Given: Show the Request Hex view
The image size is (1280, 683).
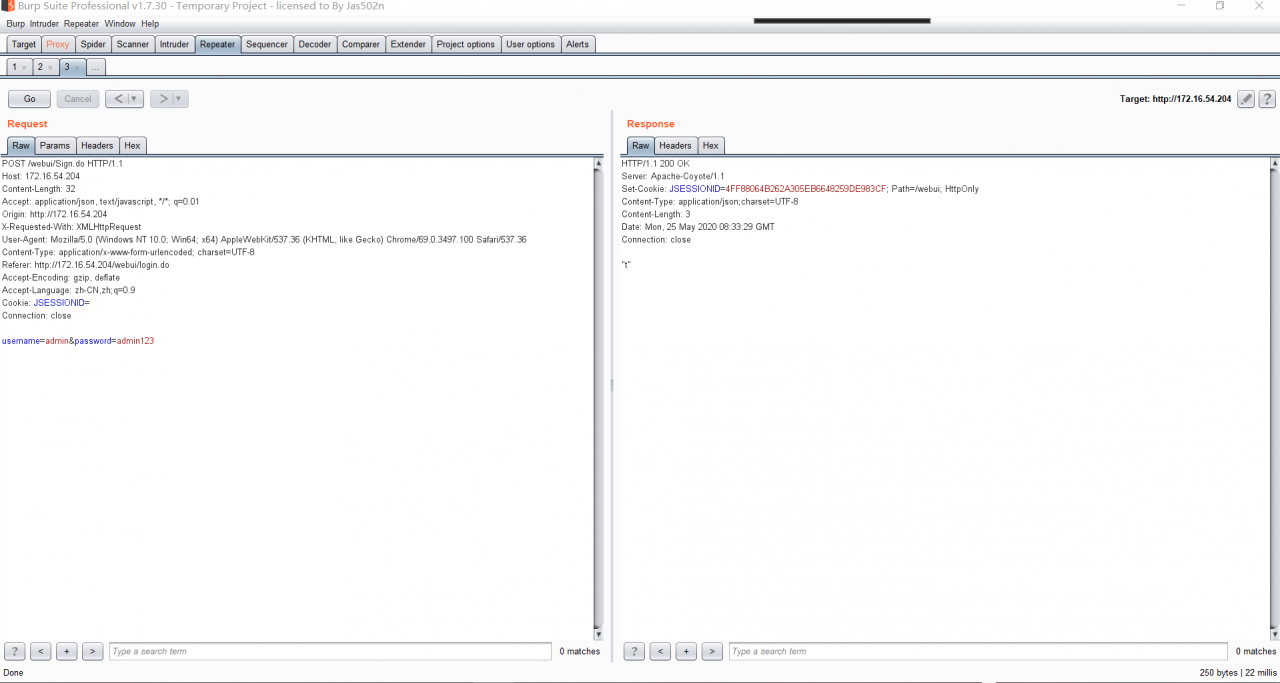Looking at the screenshot, I should [133, 146].
